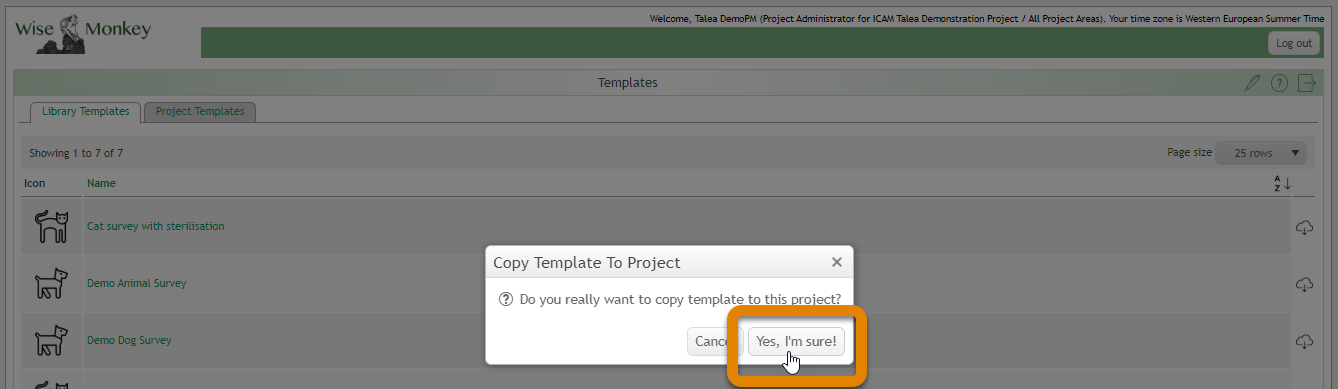Image resolution: width=1338 pixels, height=389 pixels.
Task: Confirm with Yes, I'm sure! button
Action: [x=796, y=341]
